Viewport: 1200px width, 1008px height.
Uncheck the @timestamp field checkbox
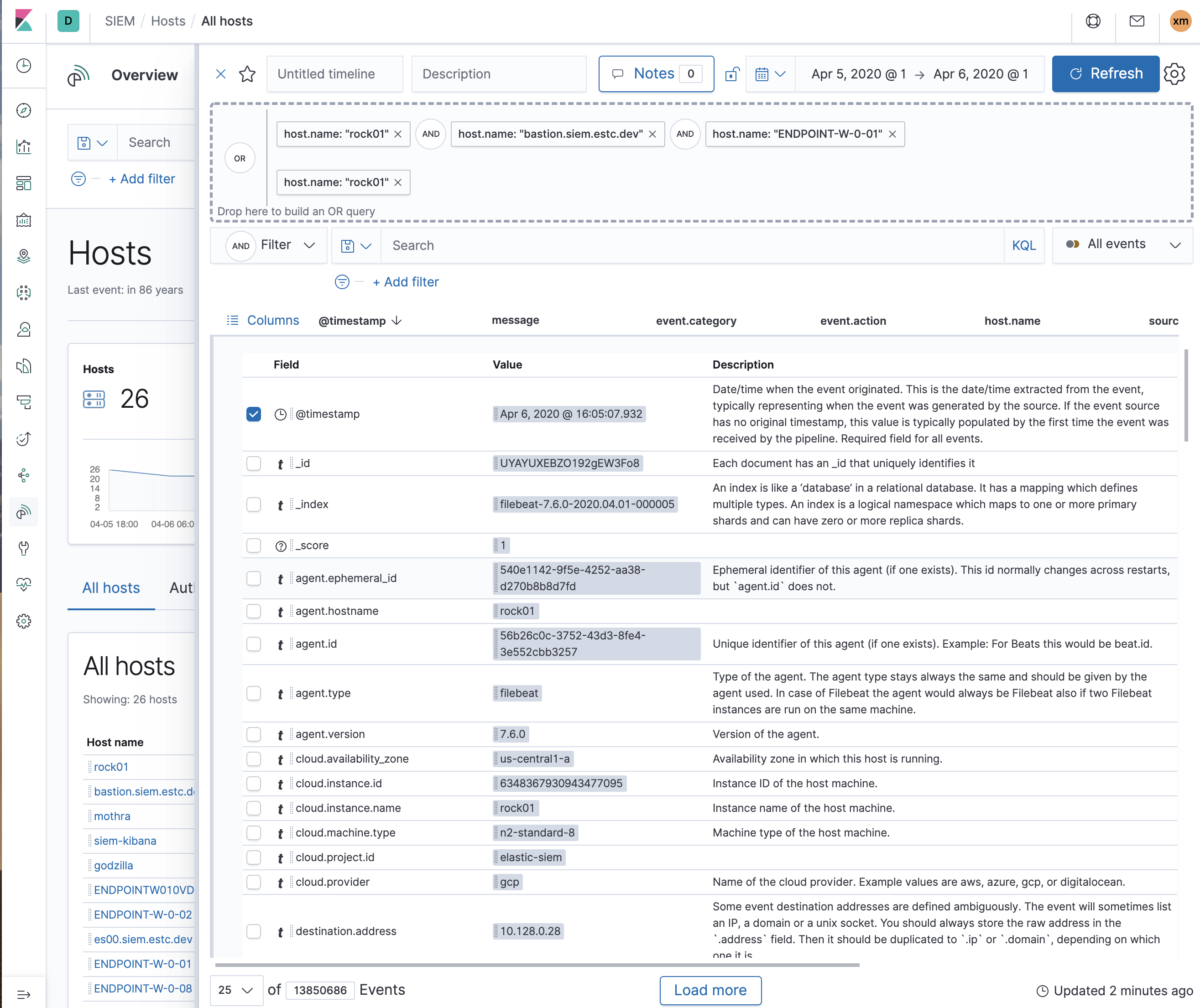pos(254,414)
